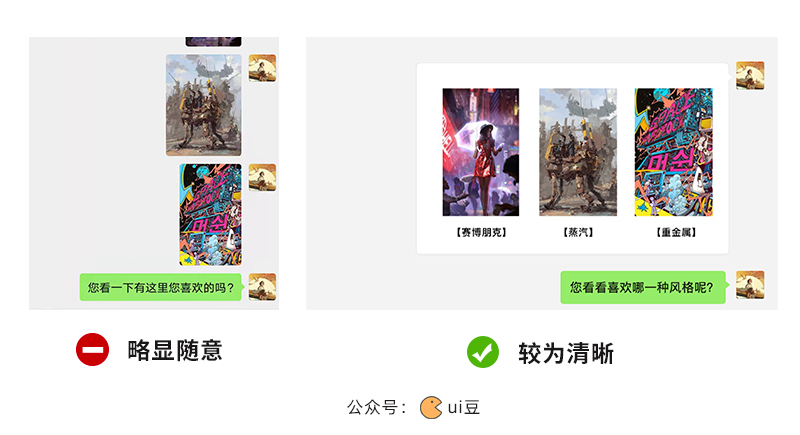Open the 重金属 poster thumbnail in the card
Image resolution: width=800 pixels, height=435 pixels.
pos(673,152)
